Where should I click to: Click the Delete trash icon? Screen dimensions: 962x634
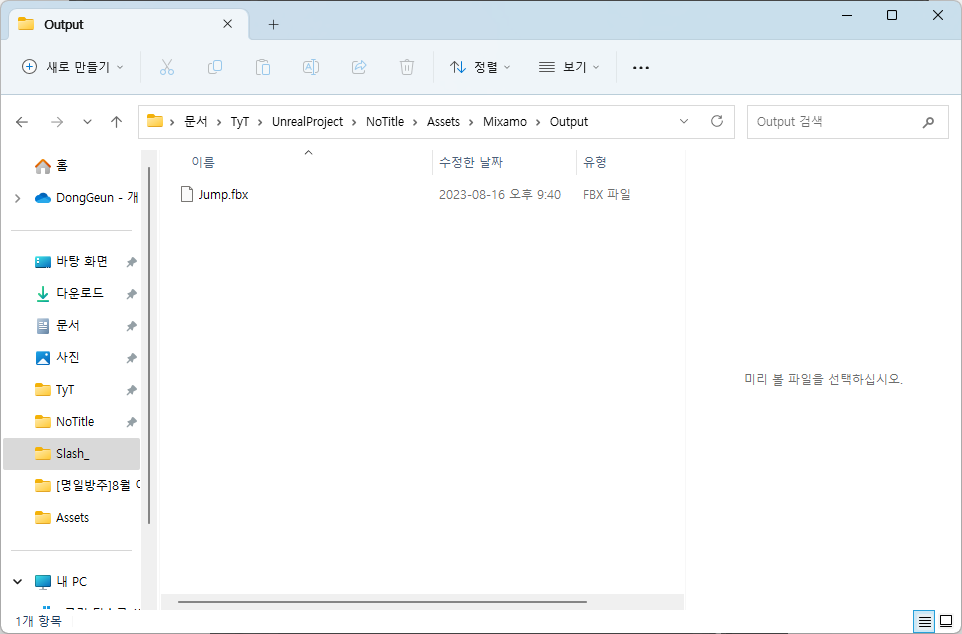407,67
